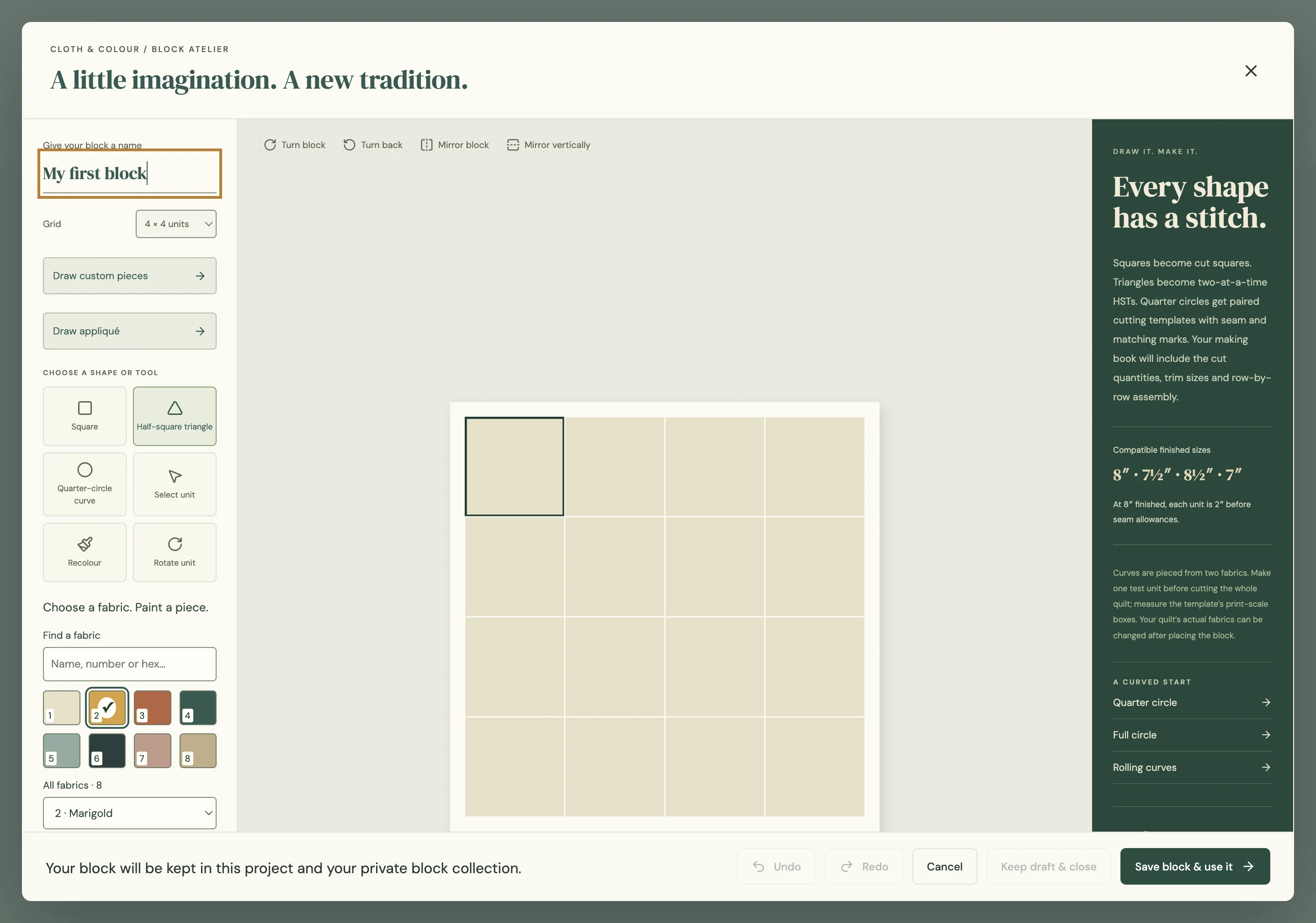This screenshot has height=923, width=1316.
Task: Expand the 2 · Marigold fabric dropdown
Action: click(x=129, y=813)
